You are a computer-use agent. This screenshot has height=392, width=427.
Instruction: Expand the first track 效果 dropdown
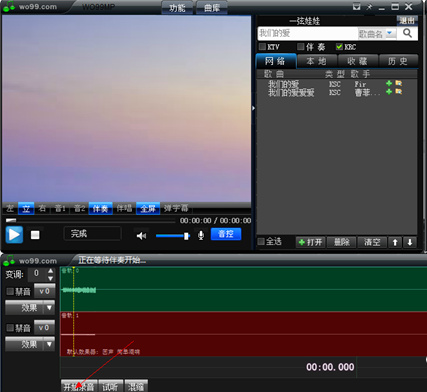(x=49, y=307)
